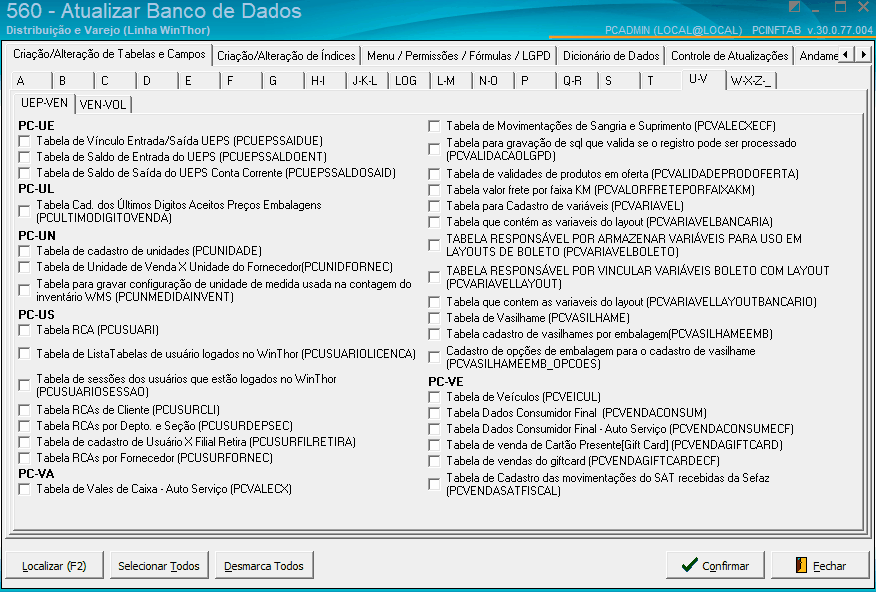Open the H-I letter tab

point(325,81)
